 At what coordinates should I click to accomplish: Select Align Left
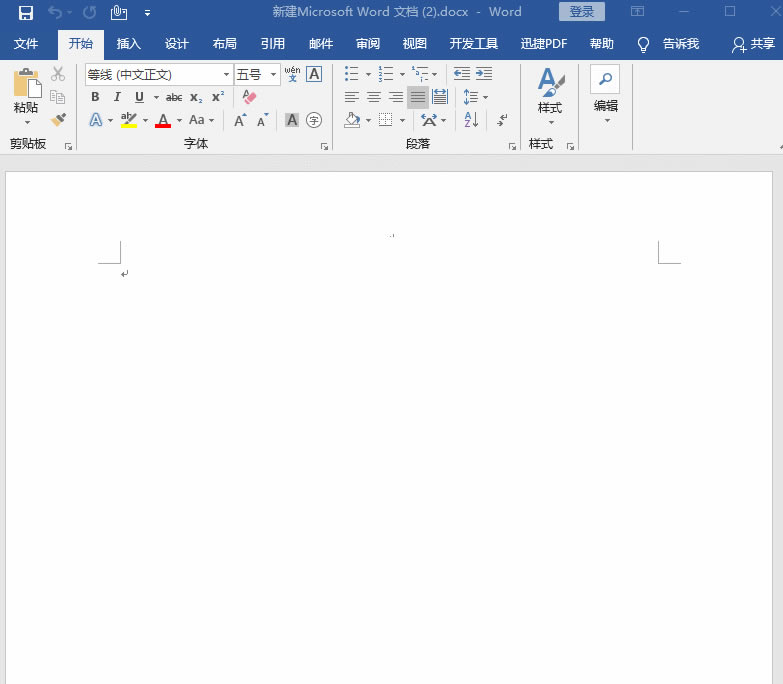point(352,97)
